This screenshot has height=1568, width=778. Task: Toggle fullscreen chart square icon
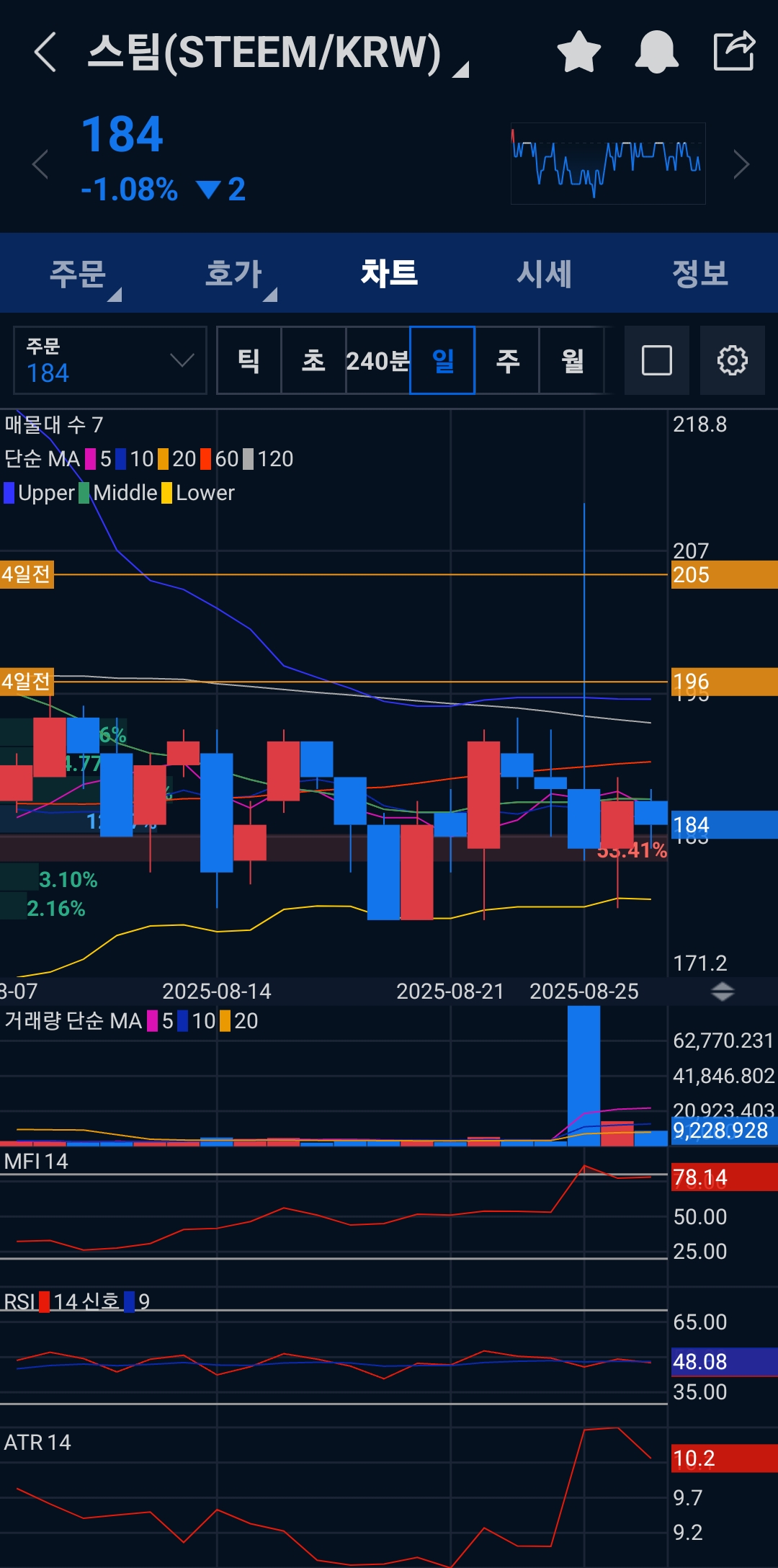657,360
